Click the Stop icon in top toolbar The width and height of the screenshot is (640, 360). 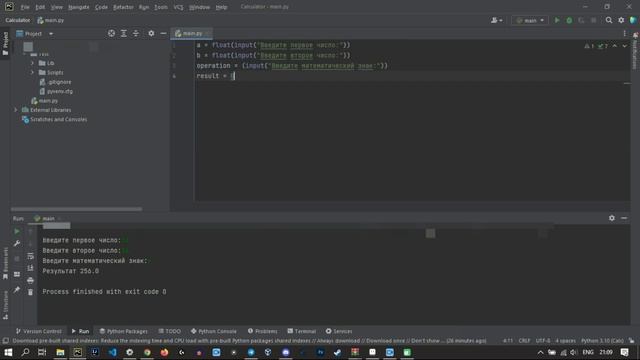[593, 20]
